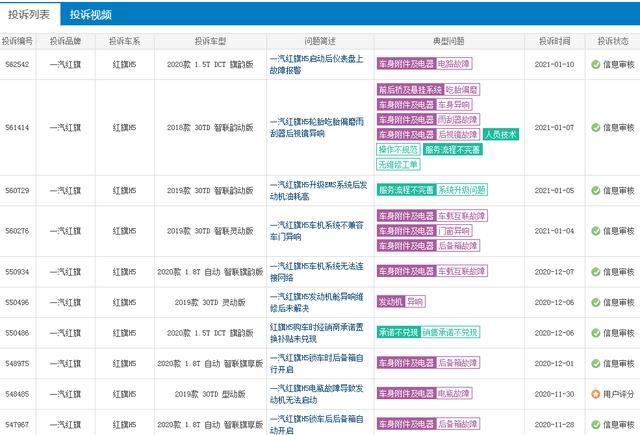This screenshot has height=435, width=640.
Task: Open complaint link 一汽红旗H5电瓶故障导致发动机无法启动
Action: pyautogui.click(x=316, y=394)
